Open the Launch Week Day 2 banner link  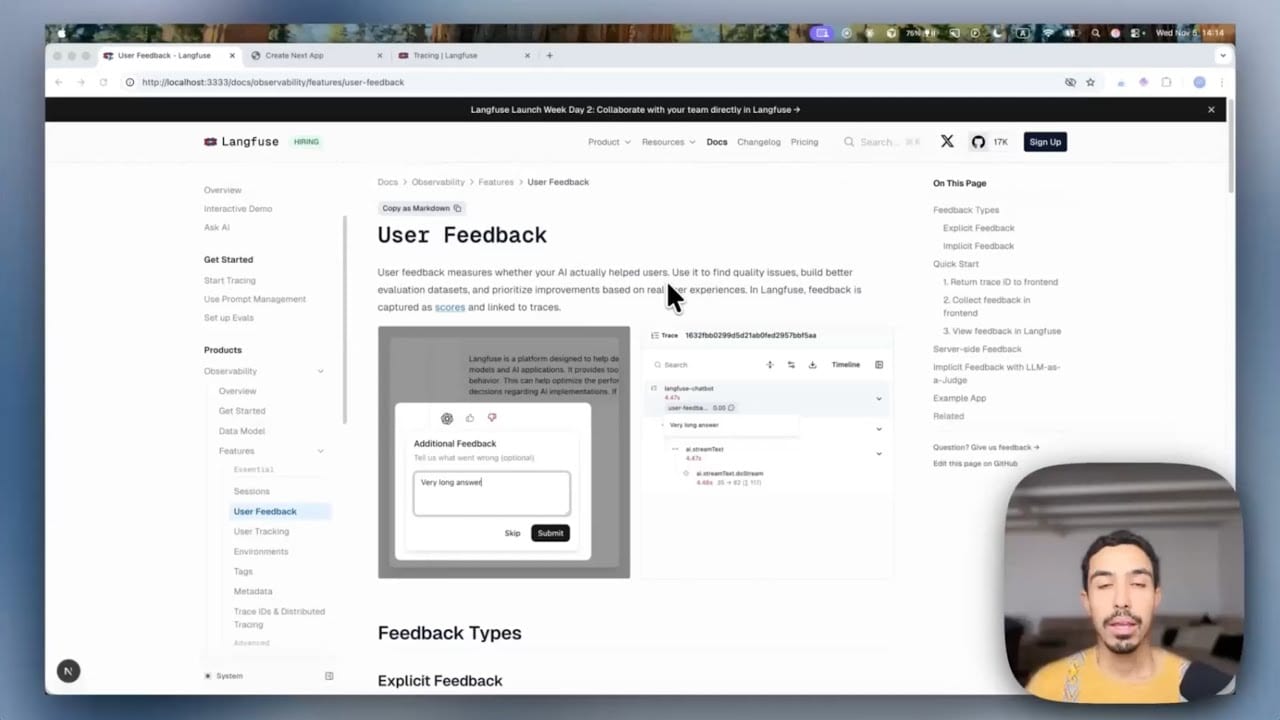(635, 110)
